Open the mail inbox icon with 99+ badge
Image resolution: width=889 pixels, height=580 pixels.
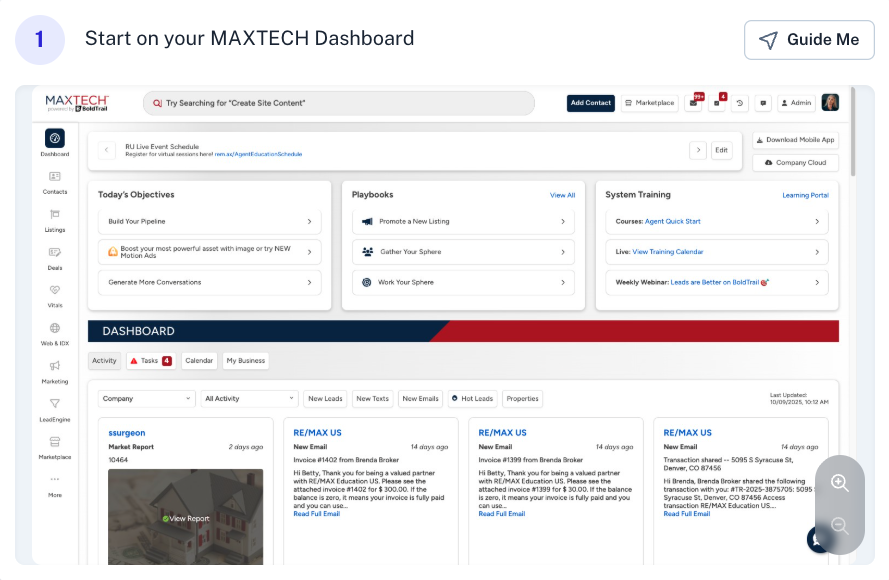click(x=694, y=103)
